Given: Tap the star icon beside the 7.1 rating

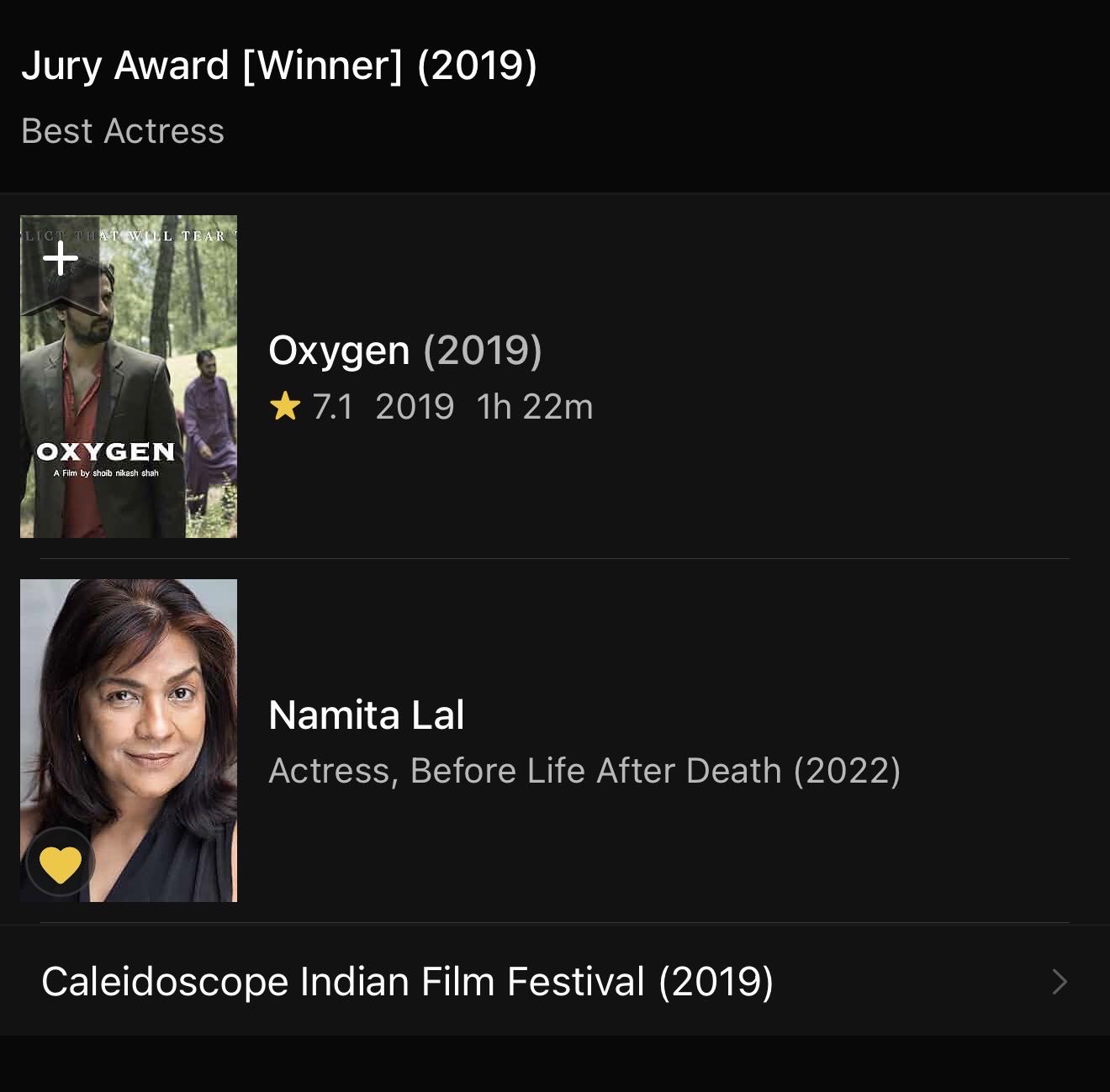Looking at the screenshot, I should pyautogui.click(x=286, y=406).
